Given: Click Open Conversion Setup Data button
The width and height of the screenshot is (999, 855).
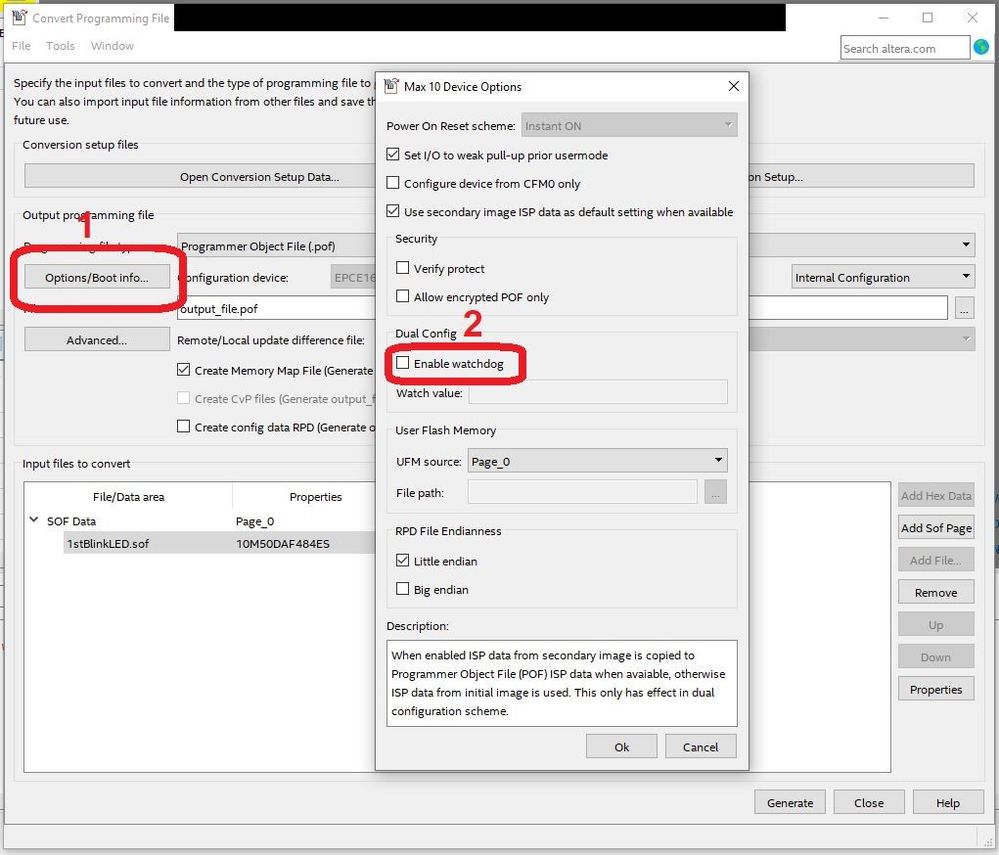Looking at the screenshot, I should tap(199, 176).
